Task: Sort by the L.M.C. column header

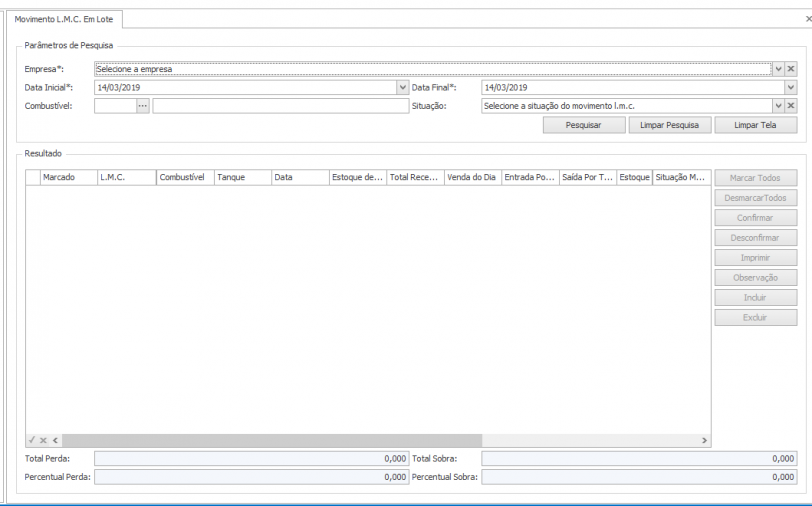Action: (127, 177)
